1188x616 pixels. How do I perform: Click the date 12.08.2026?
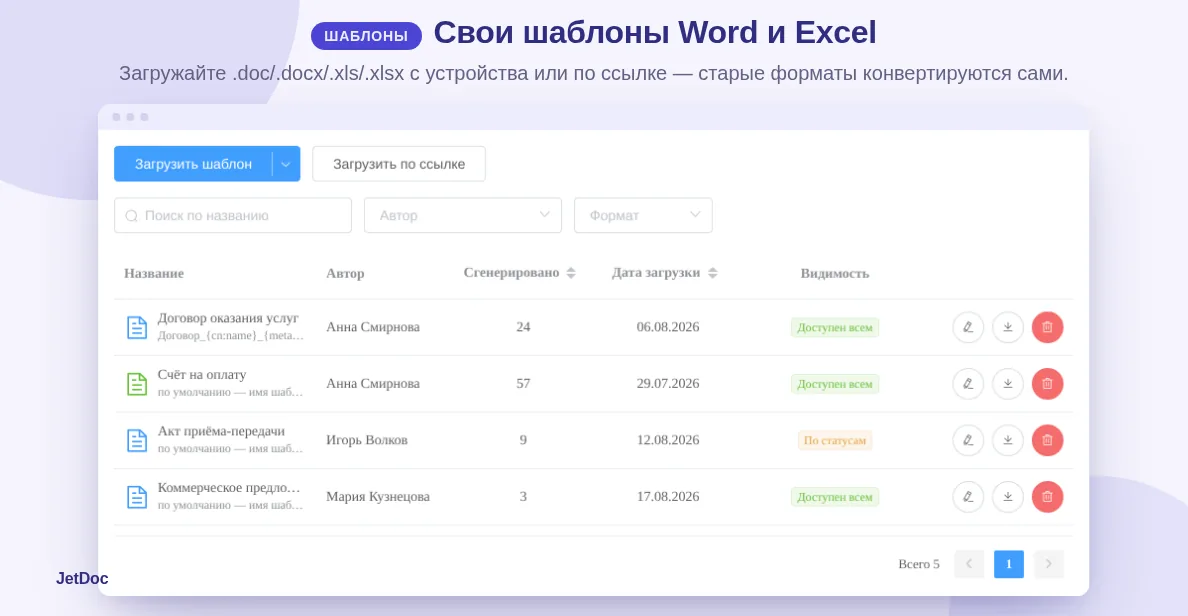click(x=667, y=440)
